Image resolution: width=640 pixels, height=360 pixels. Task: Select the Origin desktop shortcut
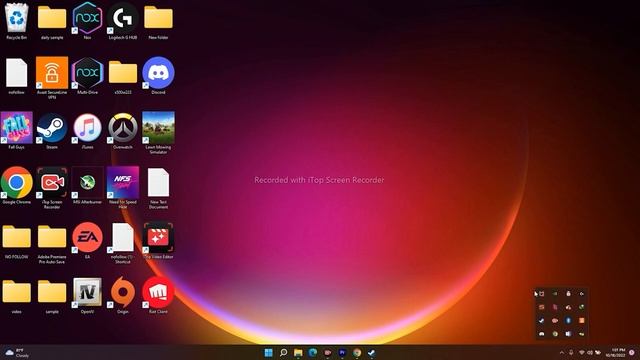tap(123, 296)
